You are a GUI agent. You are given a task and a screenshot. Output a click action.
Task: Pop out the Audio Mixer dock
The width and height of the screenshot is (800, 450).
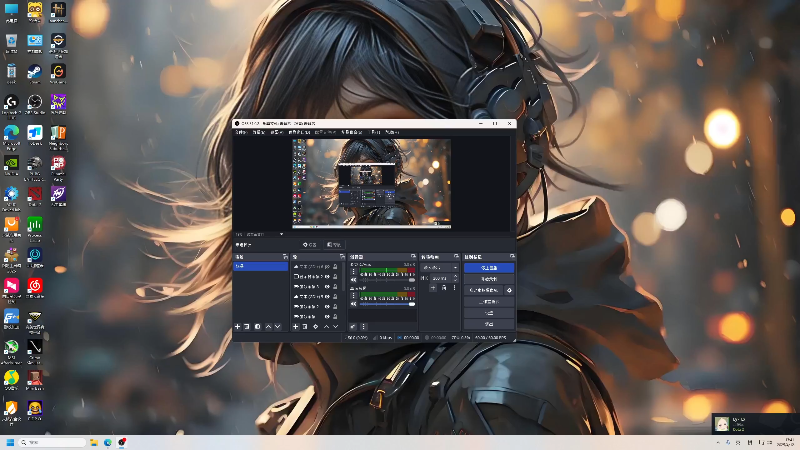click(x=413, y=257)
